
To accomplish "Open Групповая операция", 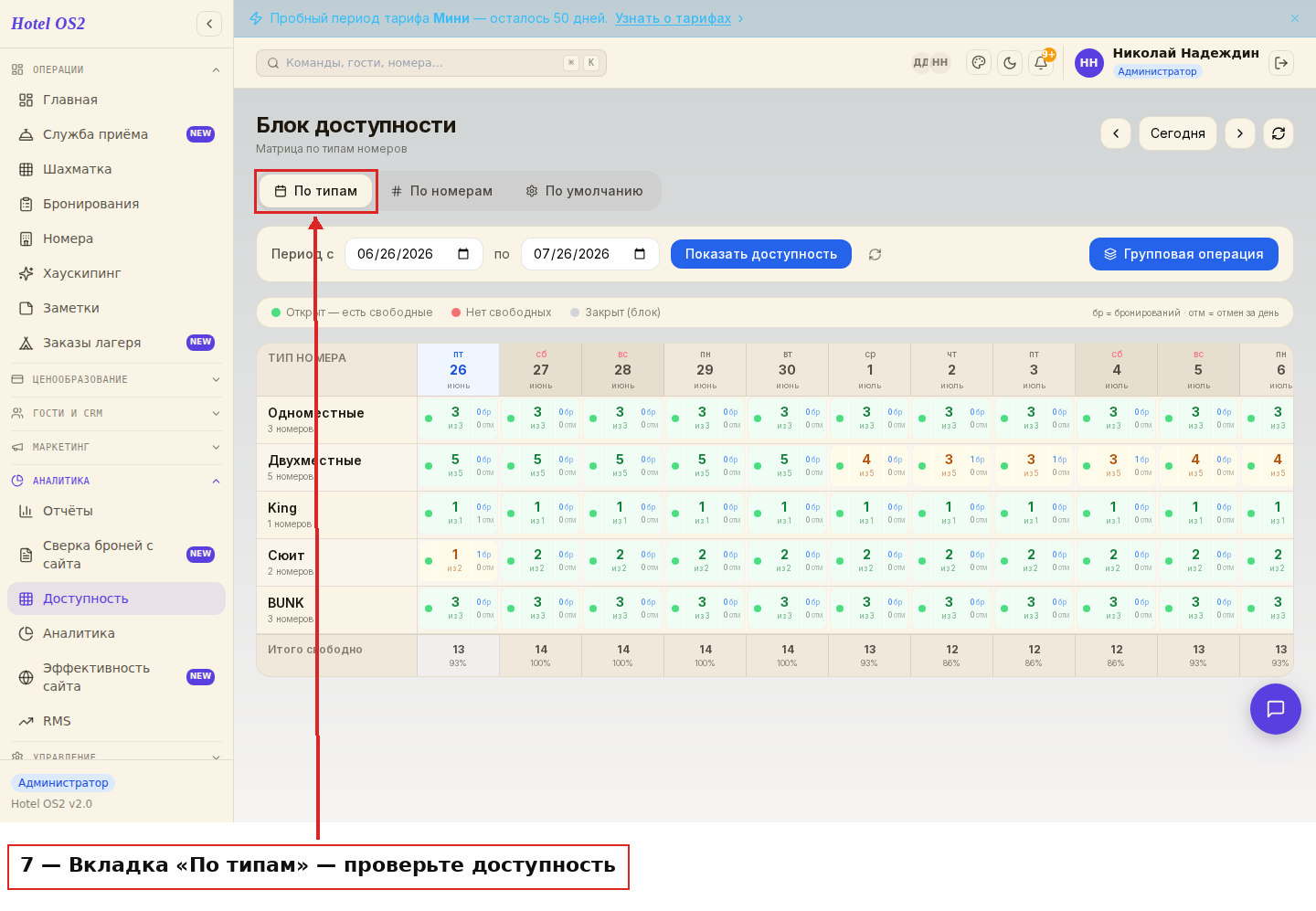I will point(1183,254).
